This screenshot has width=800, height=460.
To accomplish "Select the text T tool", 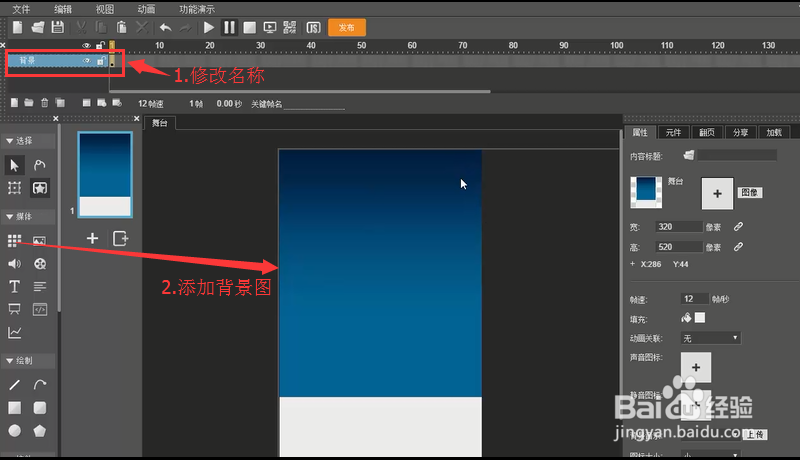I will click(14, 287).
